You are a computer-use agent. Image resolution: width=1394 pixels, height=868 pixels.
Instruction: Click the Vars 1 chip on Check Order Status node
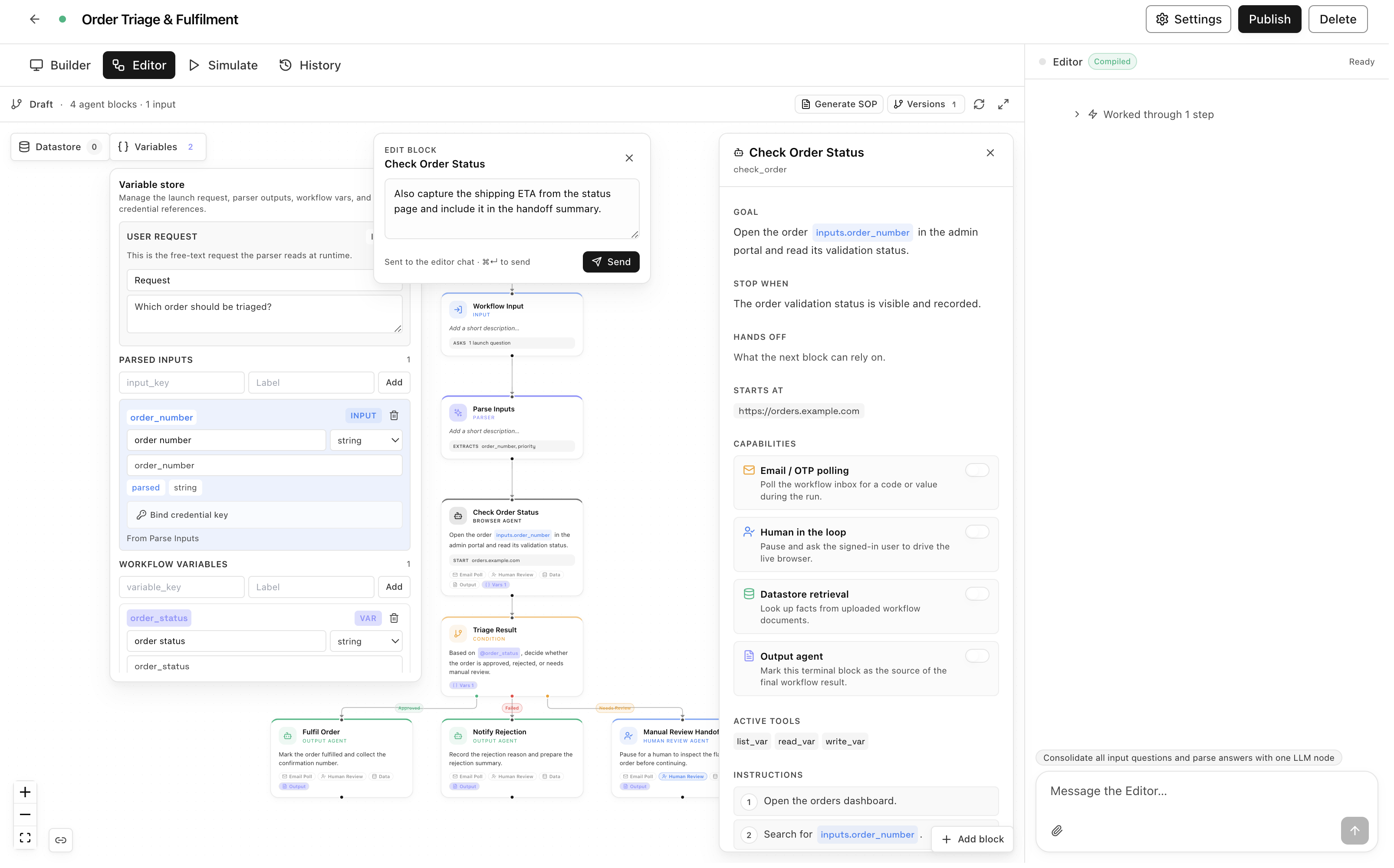[497, 587]
